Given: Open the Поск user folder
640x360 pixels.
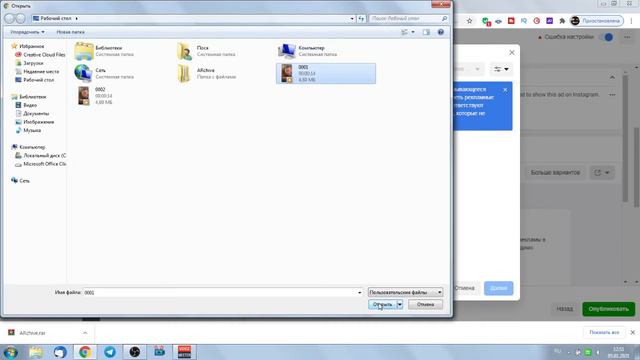Looking at the screenshot, I should 184,51.
